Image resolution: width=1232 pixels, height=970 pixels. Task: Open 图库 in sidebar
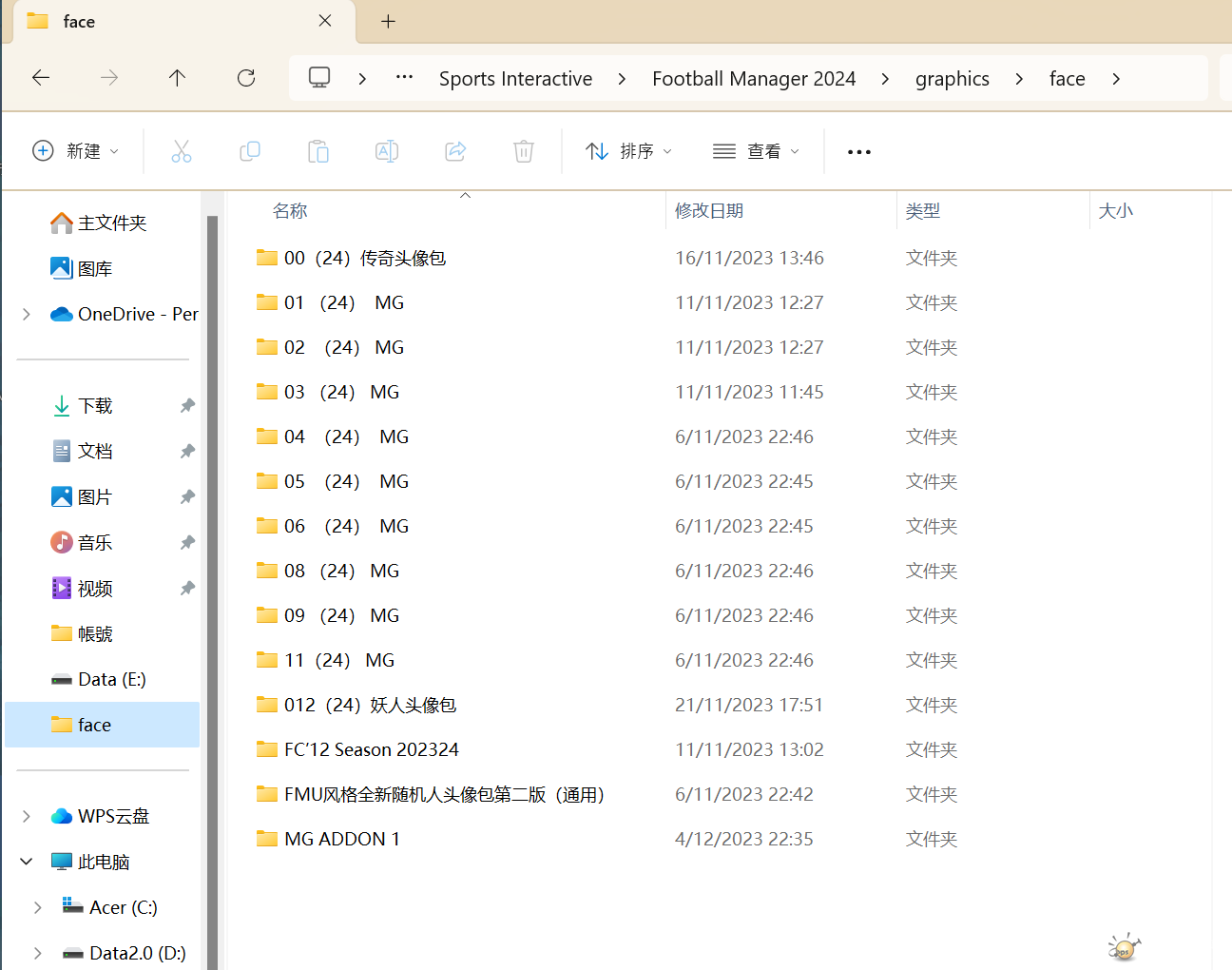pos(82,268)
